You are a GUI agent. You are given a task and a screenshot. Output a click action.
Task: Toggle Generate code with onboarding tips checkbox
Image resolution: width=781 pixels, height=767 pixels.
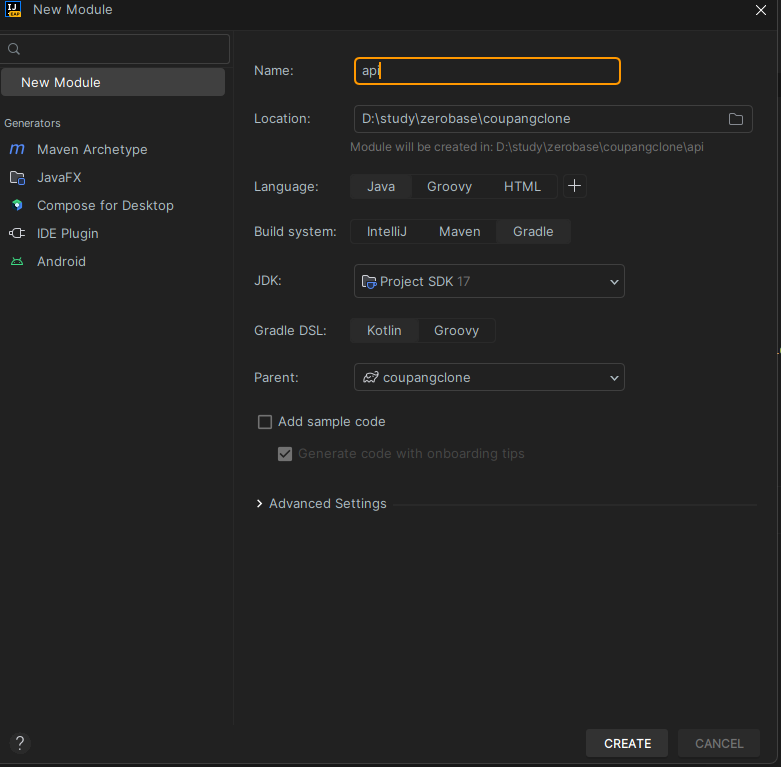(285, 454)
